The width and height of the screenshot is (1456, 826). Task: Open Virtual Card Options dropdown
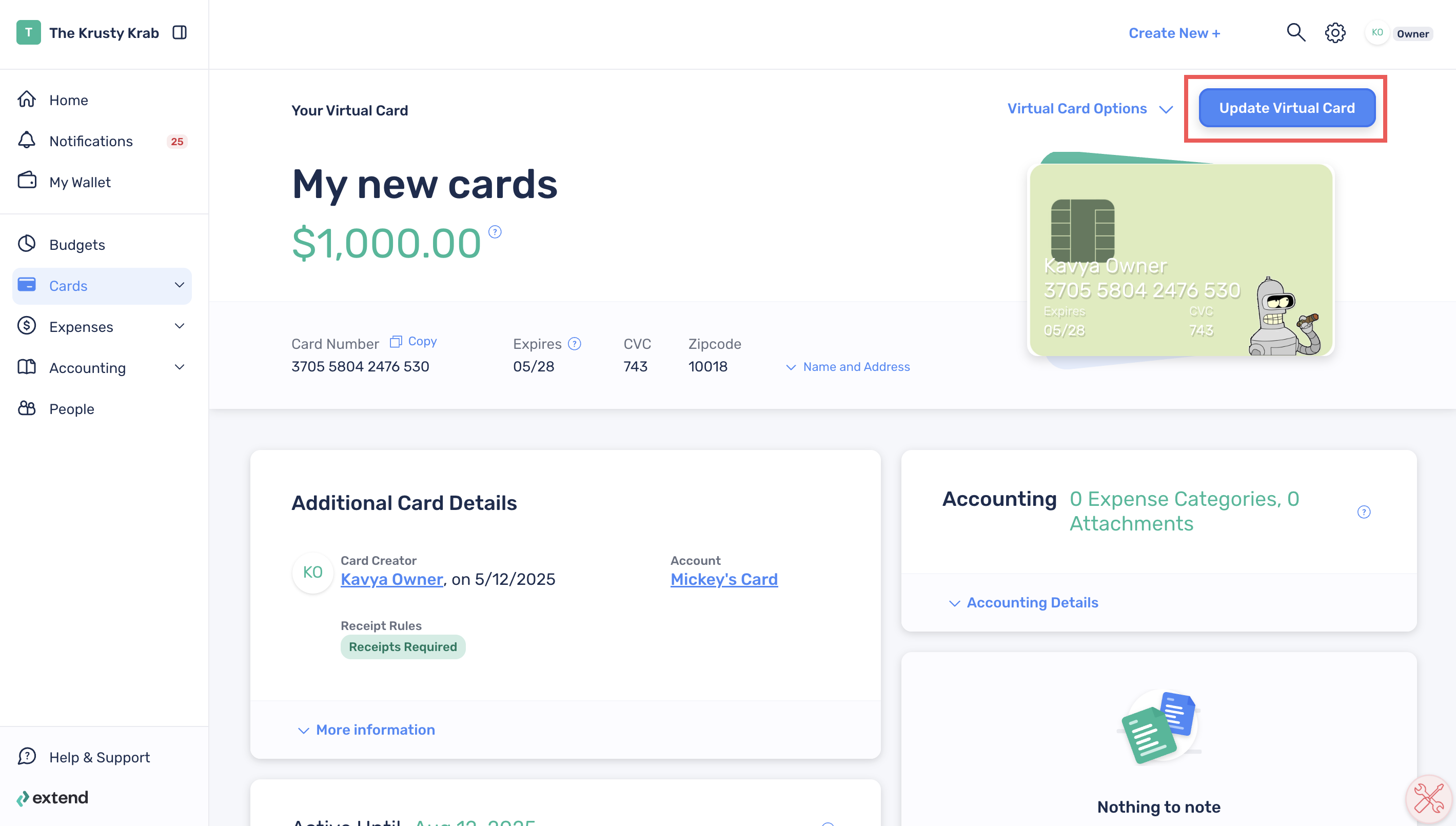click(x=1090, y=108)
